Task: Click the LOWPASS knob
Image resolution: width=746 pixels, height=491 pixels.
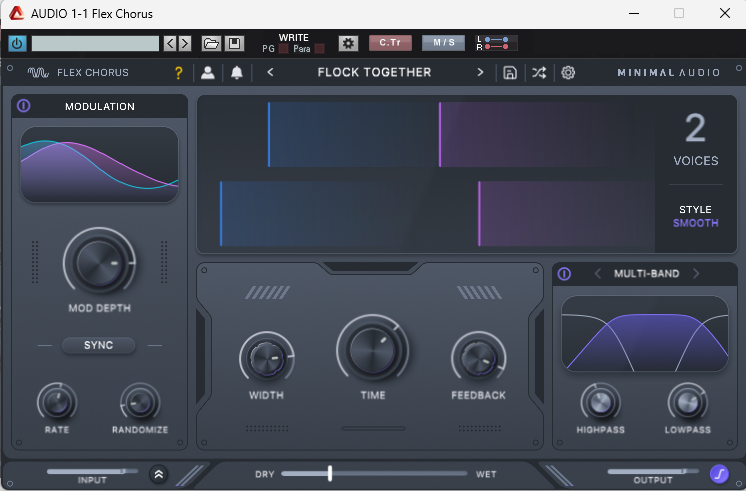Action: 687,403
